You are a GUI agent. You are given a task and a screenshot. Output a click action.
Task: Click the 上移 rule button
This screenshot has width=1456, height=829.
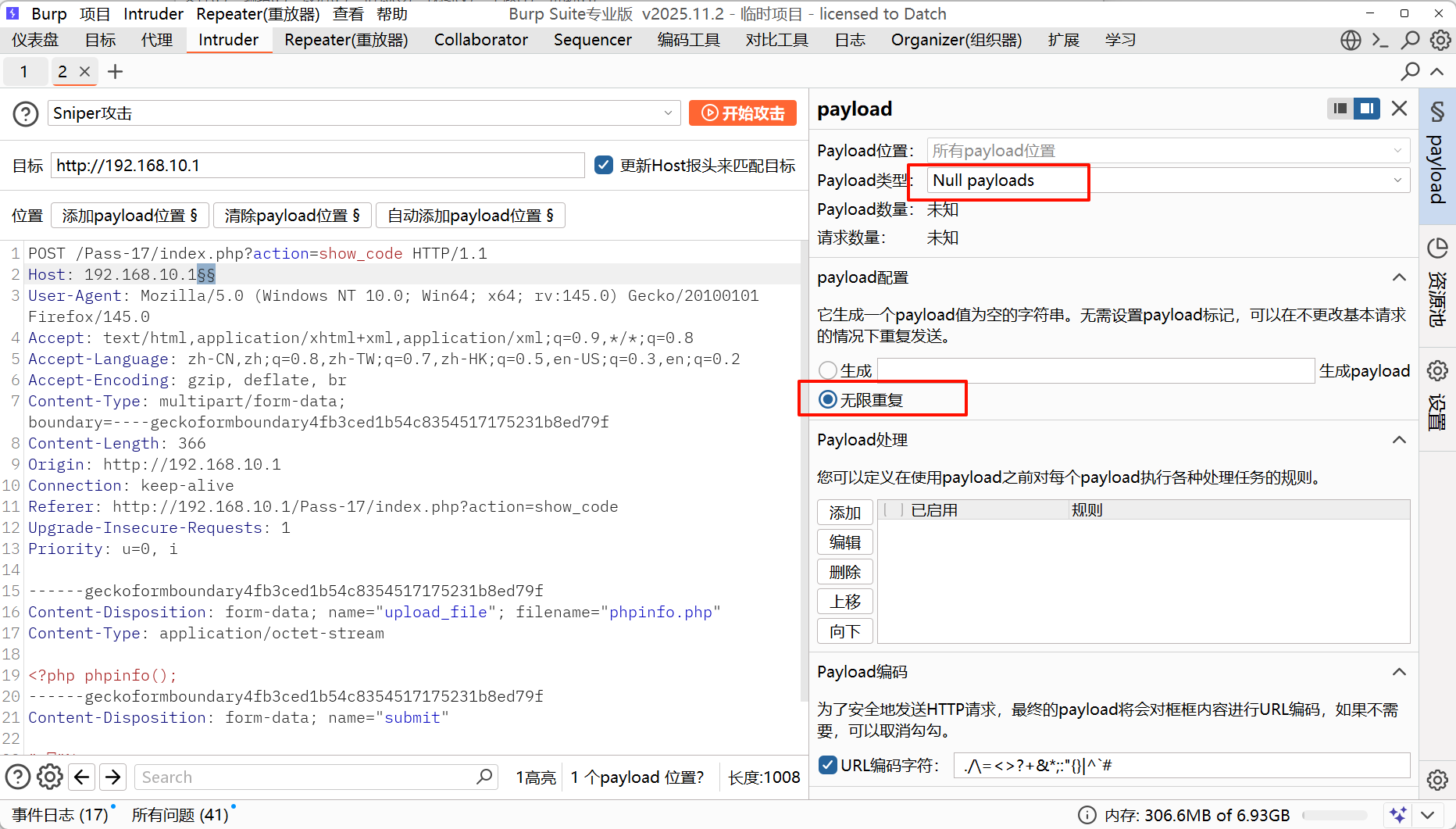click(845, 602)
